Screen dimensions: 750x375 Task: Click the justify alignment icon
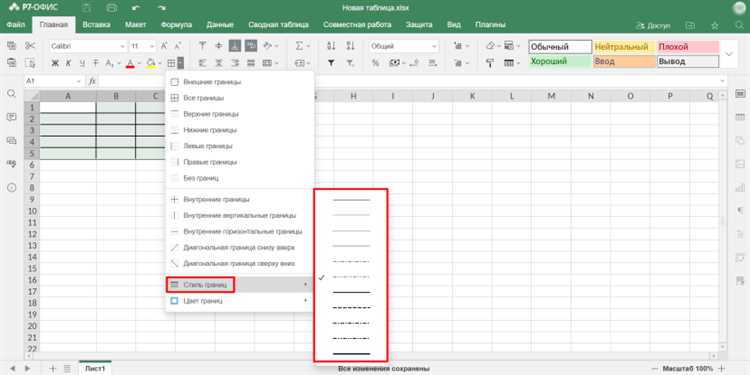coord(251,63)
